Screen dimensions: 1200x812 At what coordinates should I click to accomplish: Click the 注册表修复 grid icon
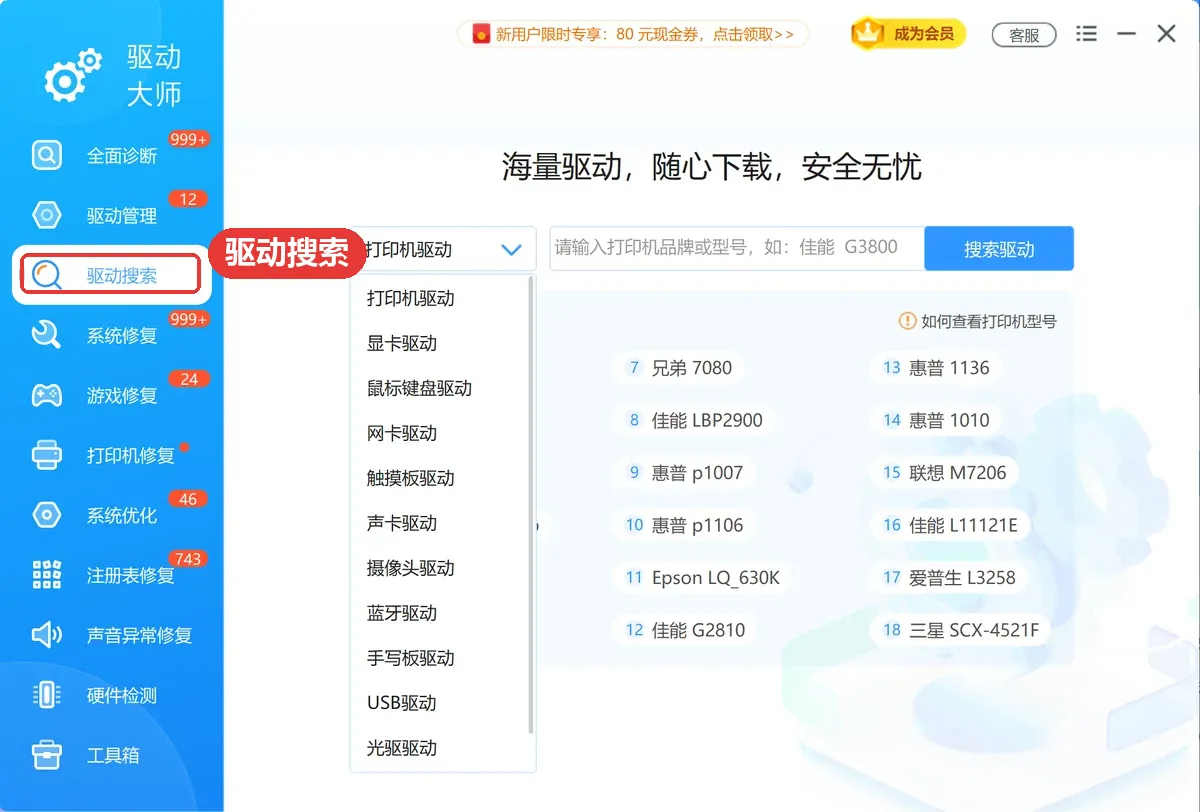[47, 575]
